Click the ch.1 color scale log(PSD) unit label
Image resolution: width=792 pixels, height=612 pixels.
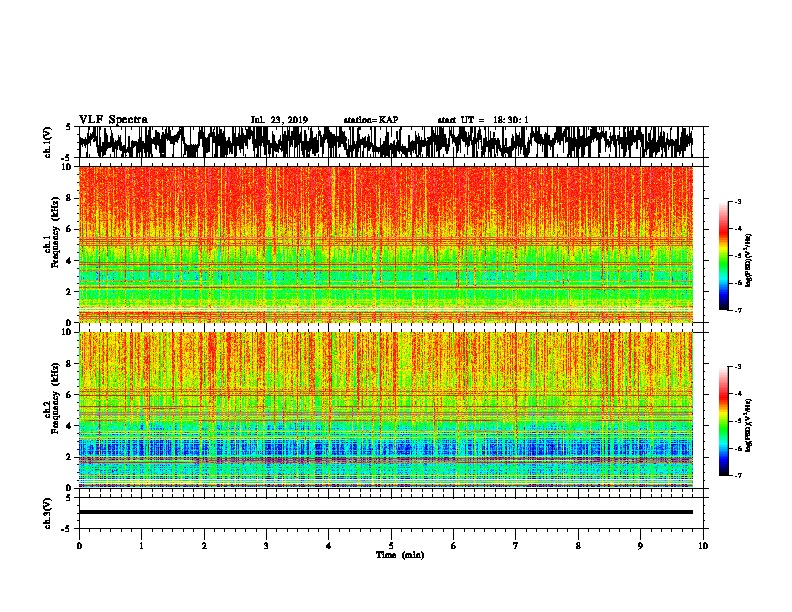(749, 260)
